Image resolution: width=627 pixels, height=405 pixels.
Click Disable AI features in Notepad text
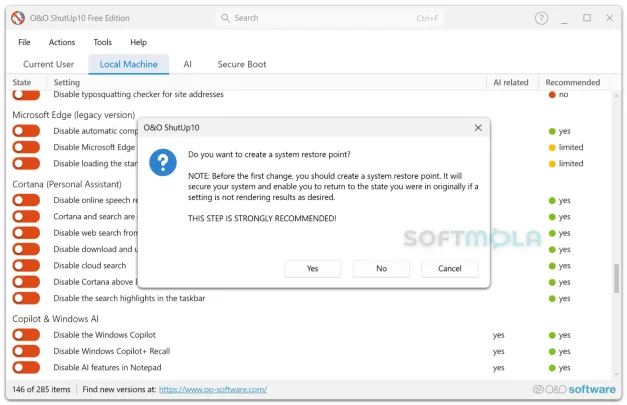pyautogui.click(x=107, y=367)
